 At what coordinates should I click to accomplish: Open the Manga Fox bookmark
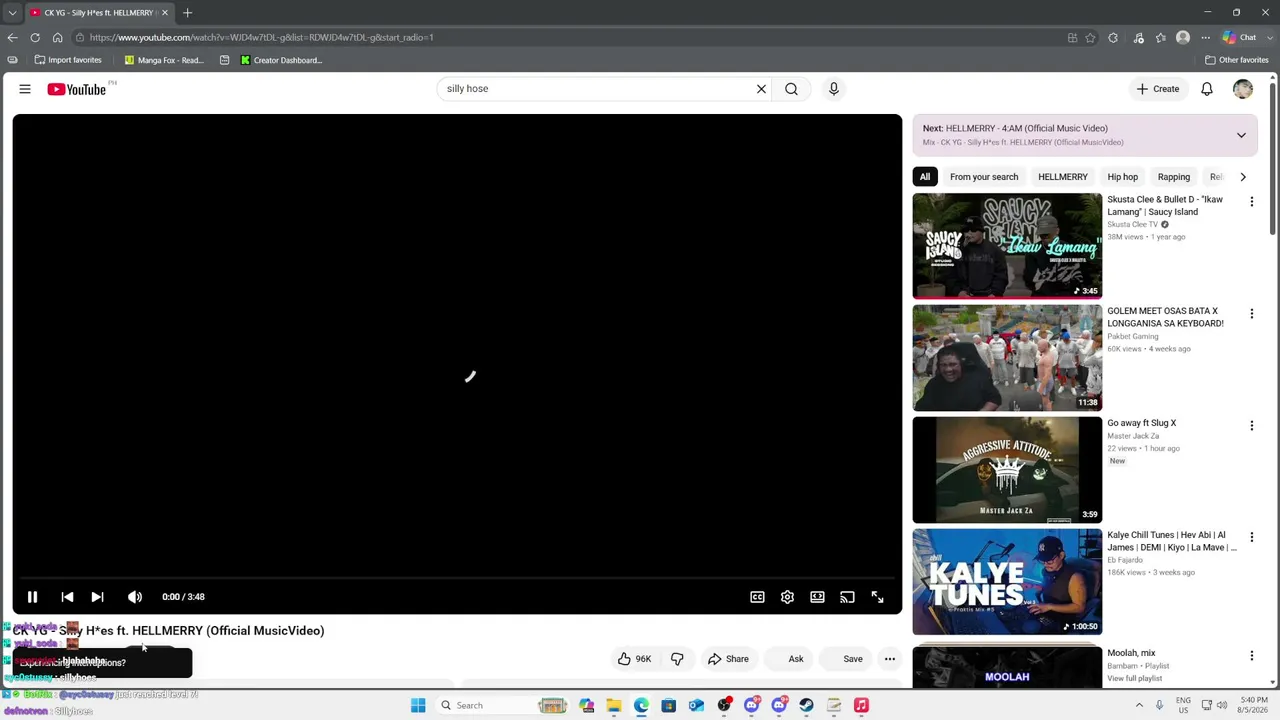(x=164, y=60)
